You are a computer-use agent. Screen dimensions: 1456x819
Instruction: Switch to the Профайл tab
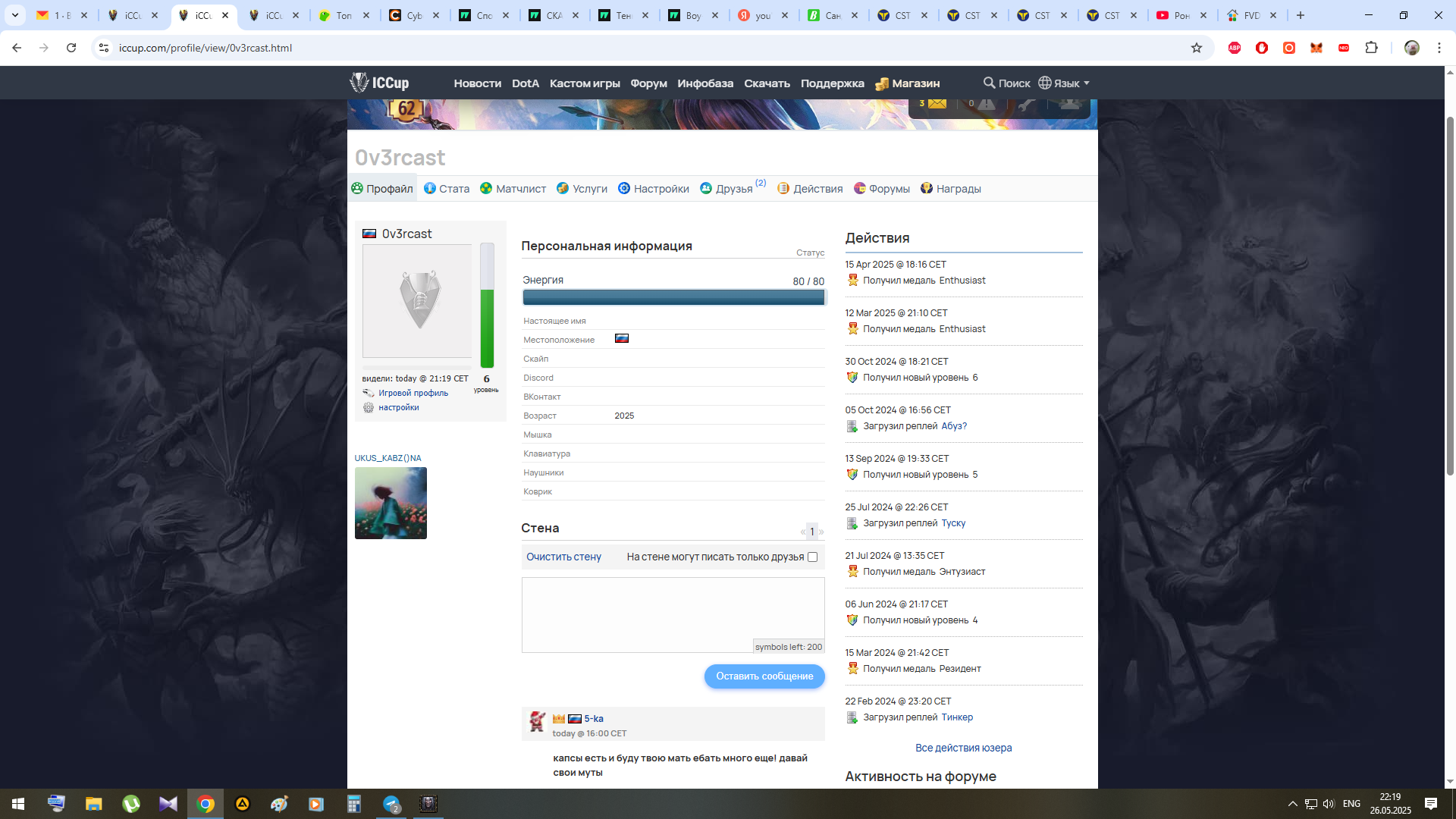[382, 189]
